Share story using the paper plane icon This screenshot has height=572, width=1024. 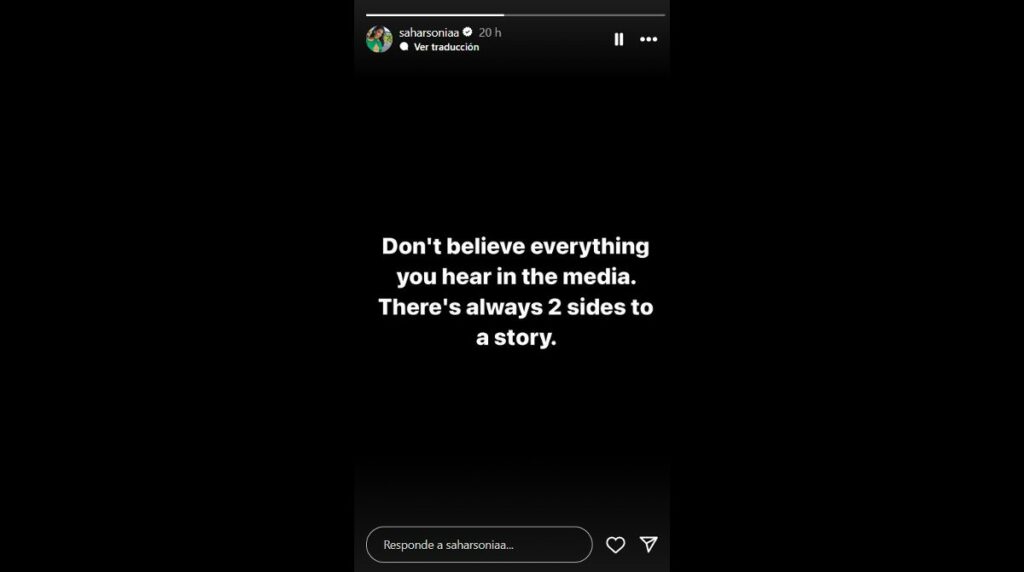(648, 544)
